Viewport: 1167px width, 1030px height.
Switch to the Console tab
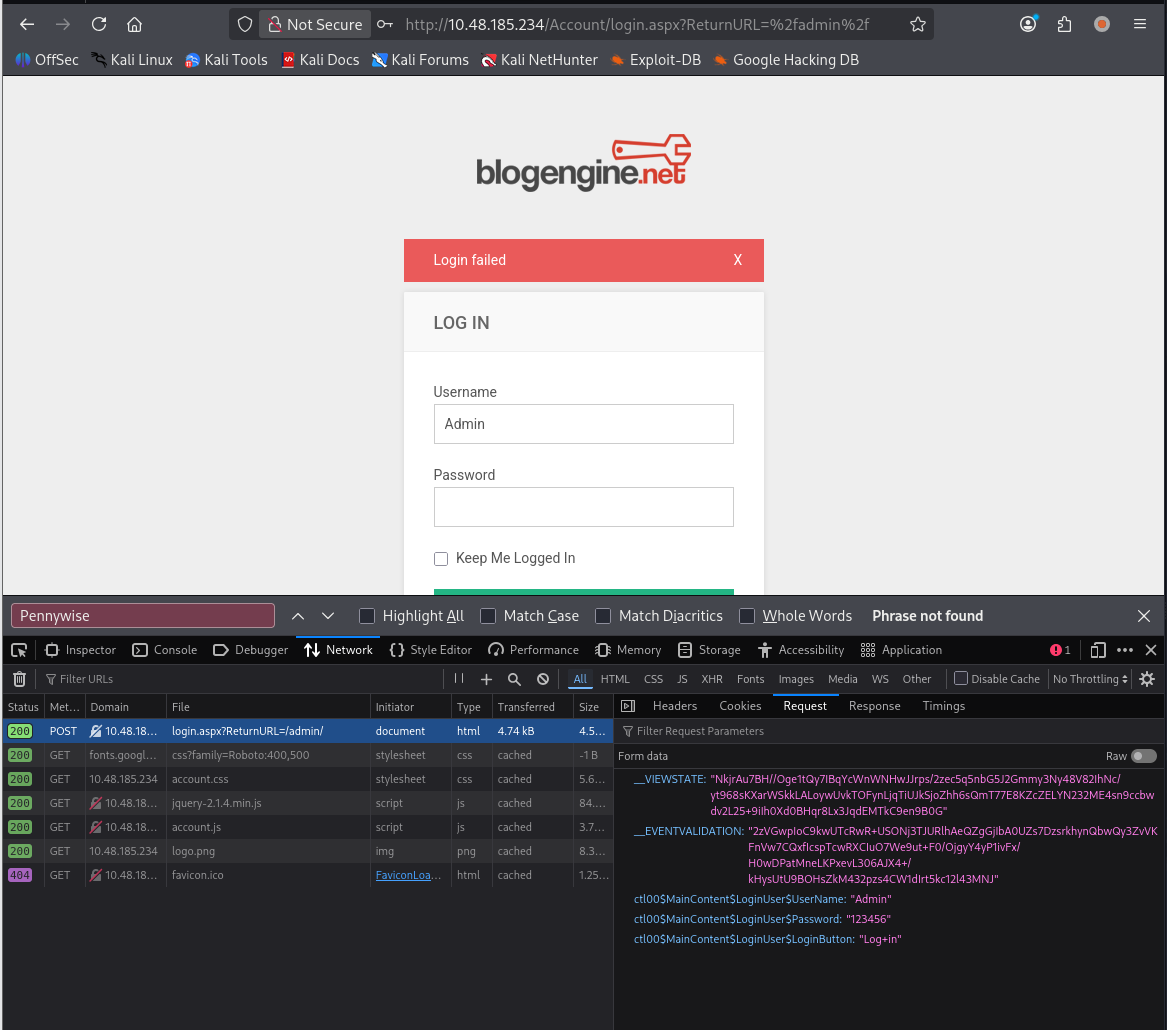[165, 650]
